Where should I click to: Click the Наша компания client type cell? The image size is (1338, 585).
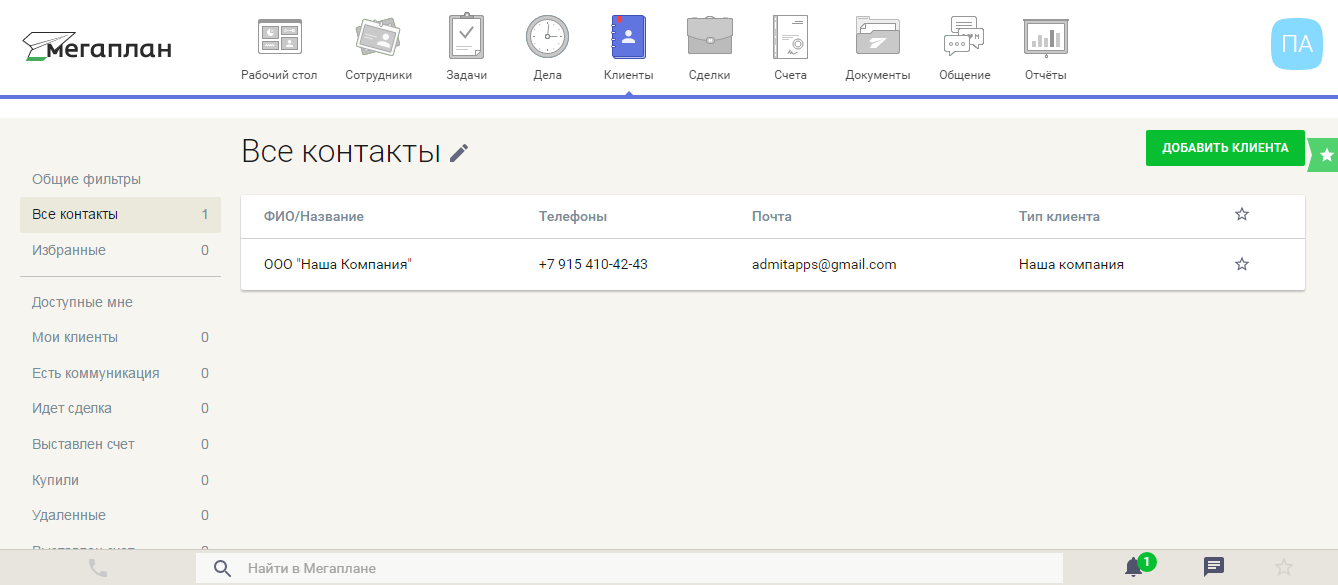1071,264
